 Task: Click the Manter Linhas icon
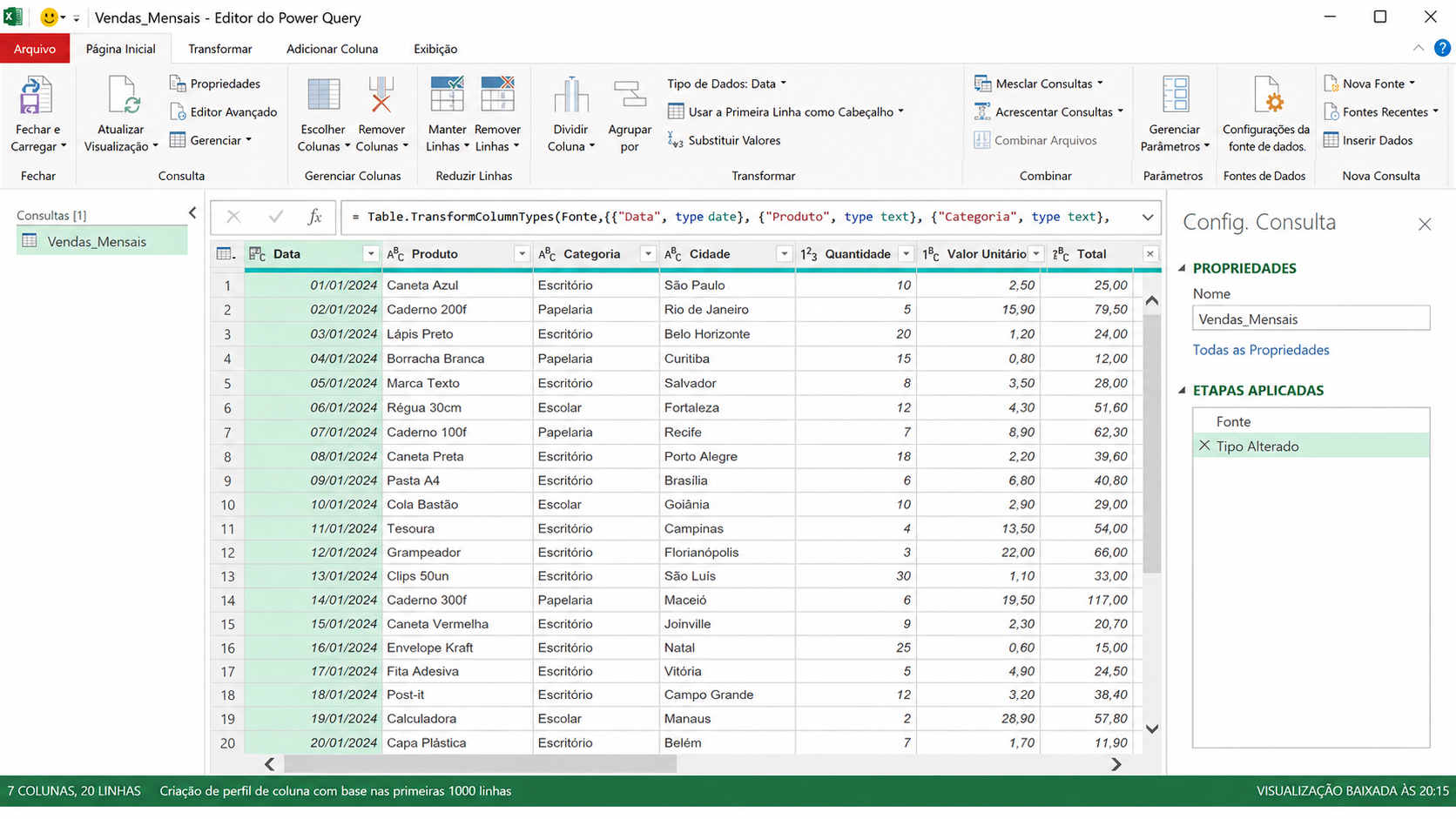click(x=447, y=94)
